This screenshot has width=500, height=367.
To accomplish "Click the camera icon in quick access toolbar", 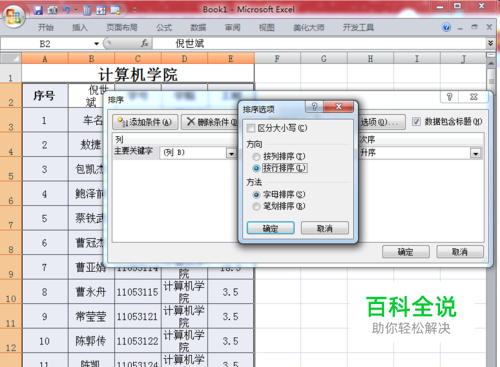I will point(52,10).
